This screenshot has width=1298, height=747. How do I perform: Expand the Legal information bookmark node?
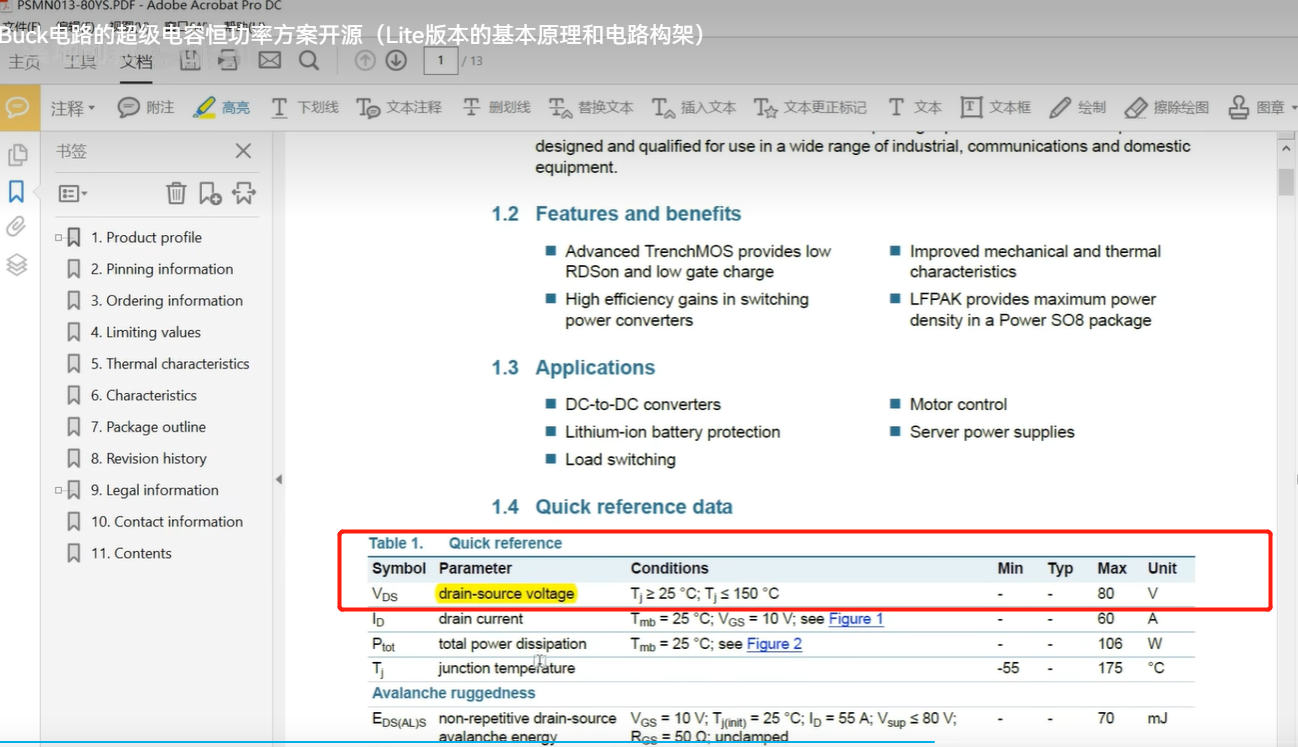click(59, 490)
